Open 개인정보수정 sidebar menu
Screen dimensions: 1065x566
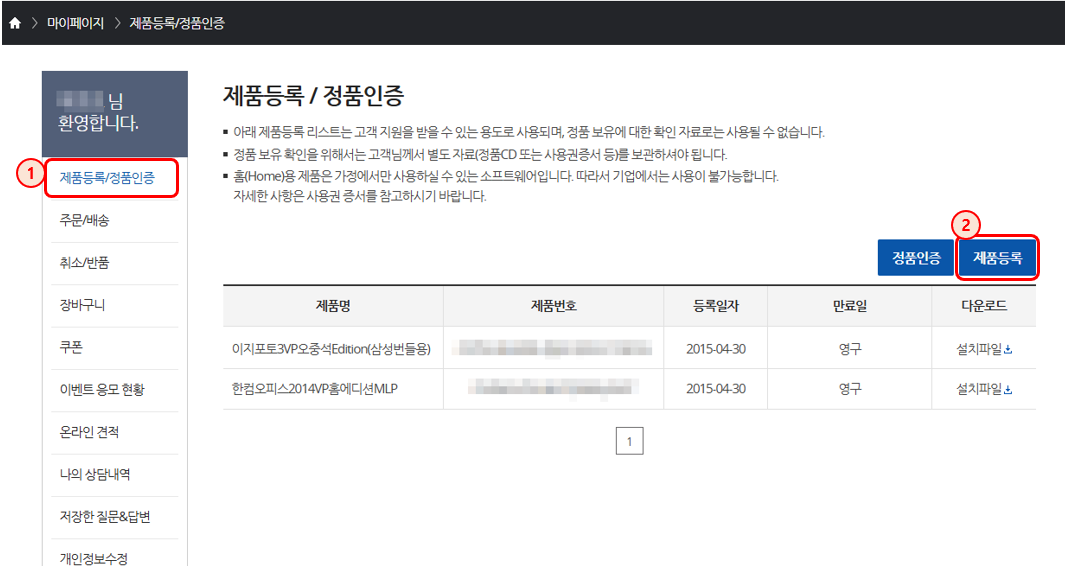(94, 558)
